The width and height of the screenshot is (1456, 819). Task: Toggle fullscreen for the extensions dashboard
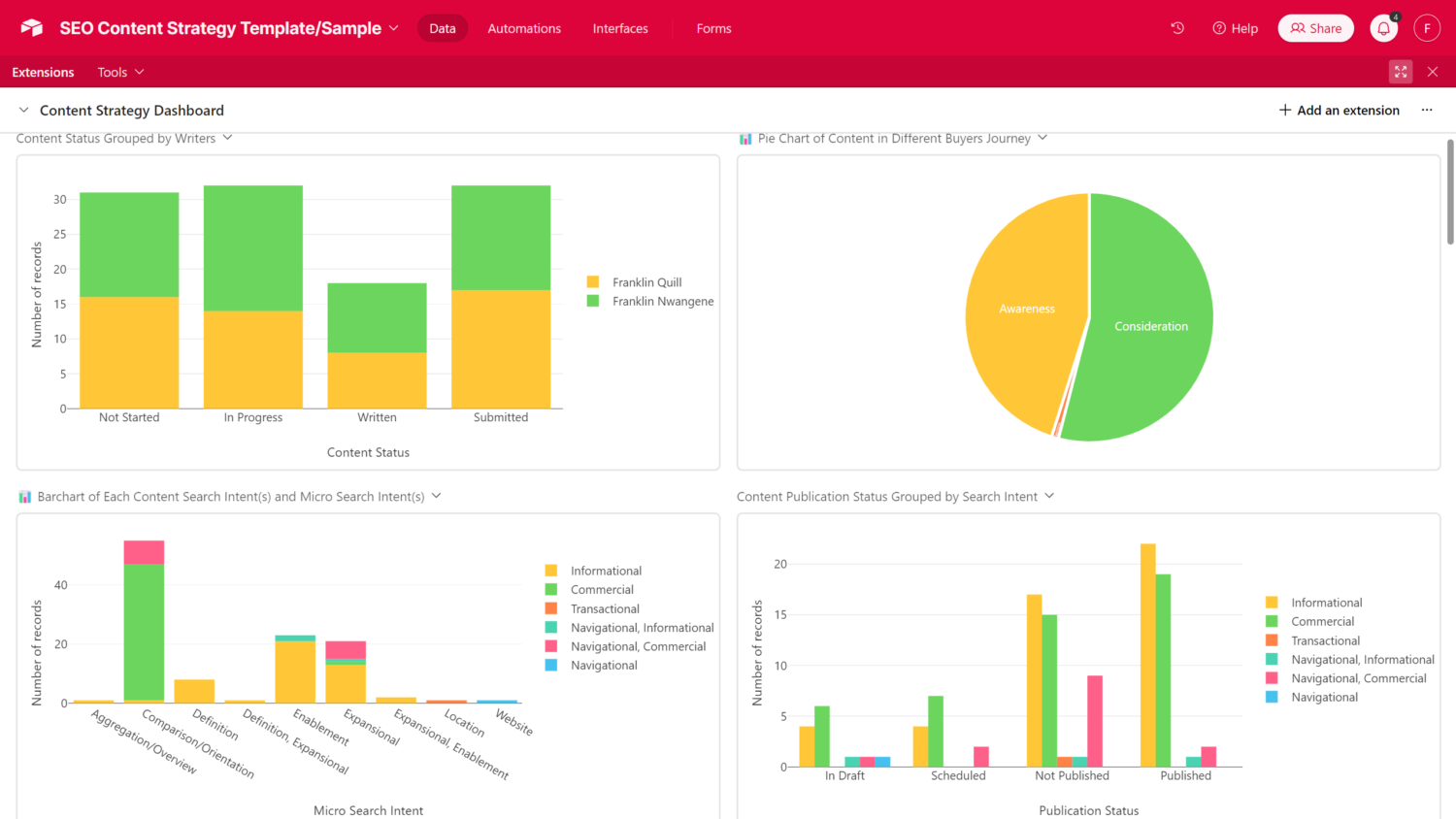1401,72
